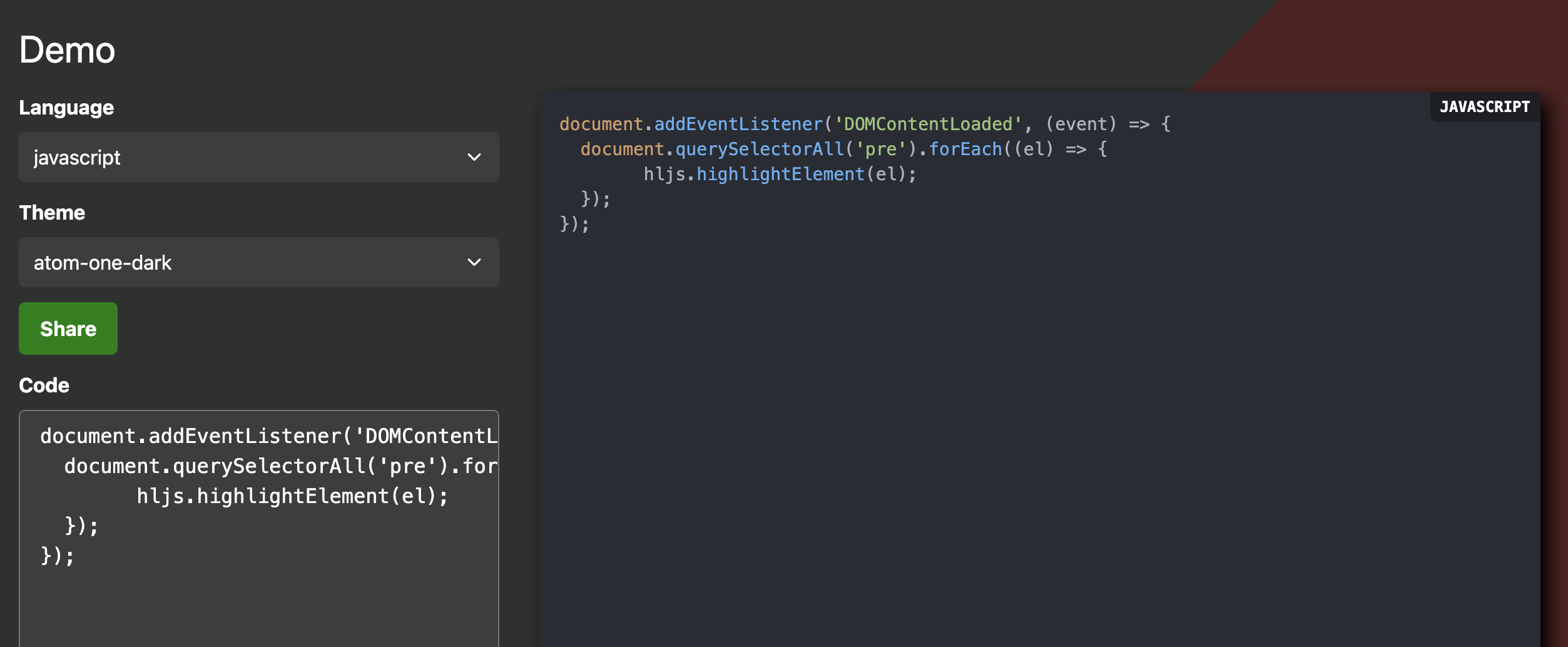The width and height of the screenshot is (1568, 647).
Task: Click addEventListener in the highlighted preview
Action: (x=738, y=125)
